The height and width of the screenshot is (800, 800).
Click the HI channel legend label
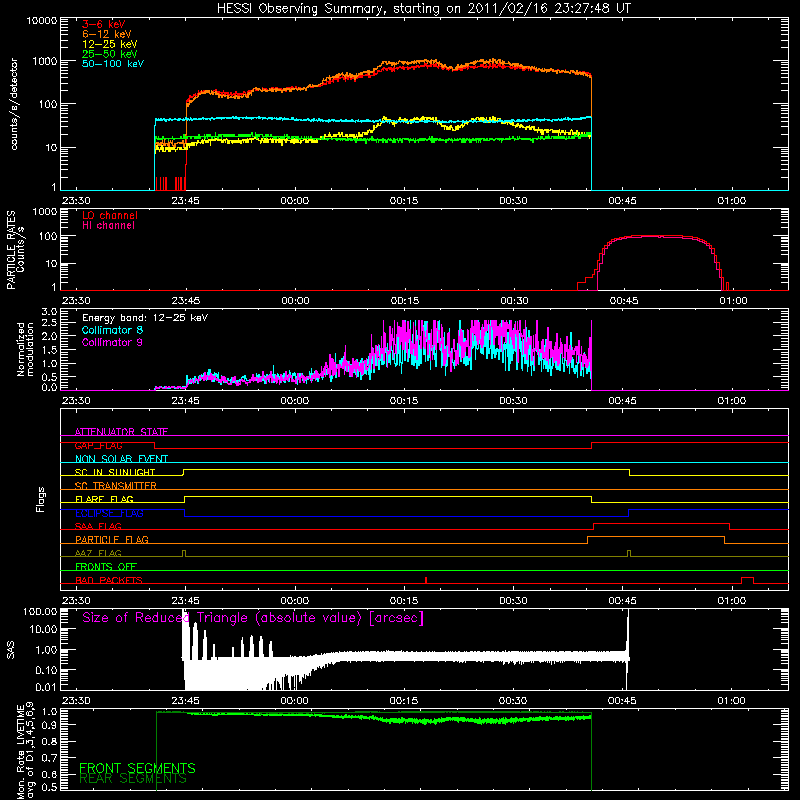pyautogui.click(x=108, y=226)
